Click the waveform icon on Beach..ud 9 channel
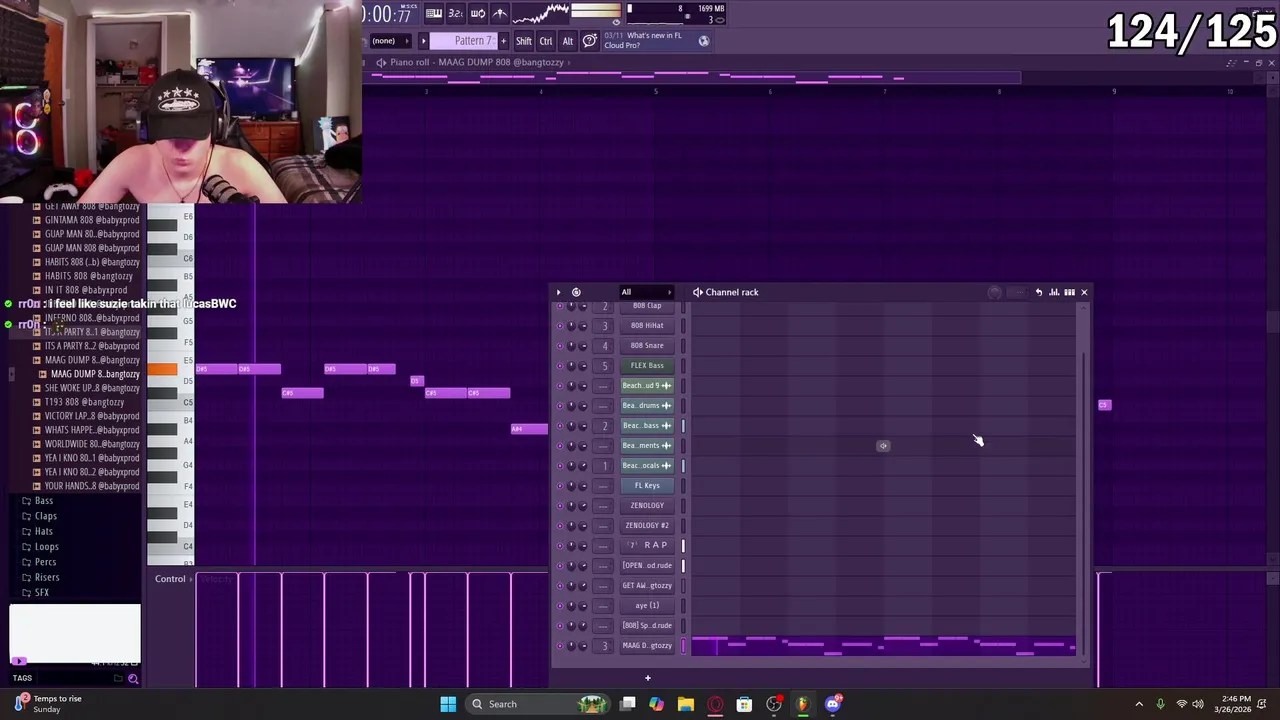The height and width of the screenshot is (720, 1280). pos(667,385)
